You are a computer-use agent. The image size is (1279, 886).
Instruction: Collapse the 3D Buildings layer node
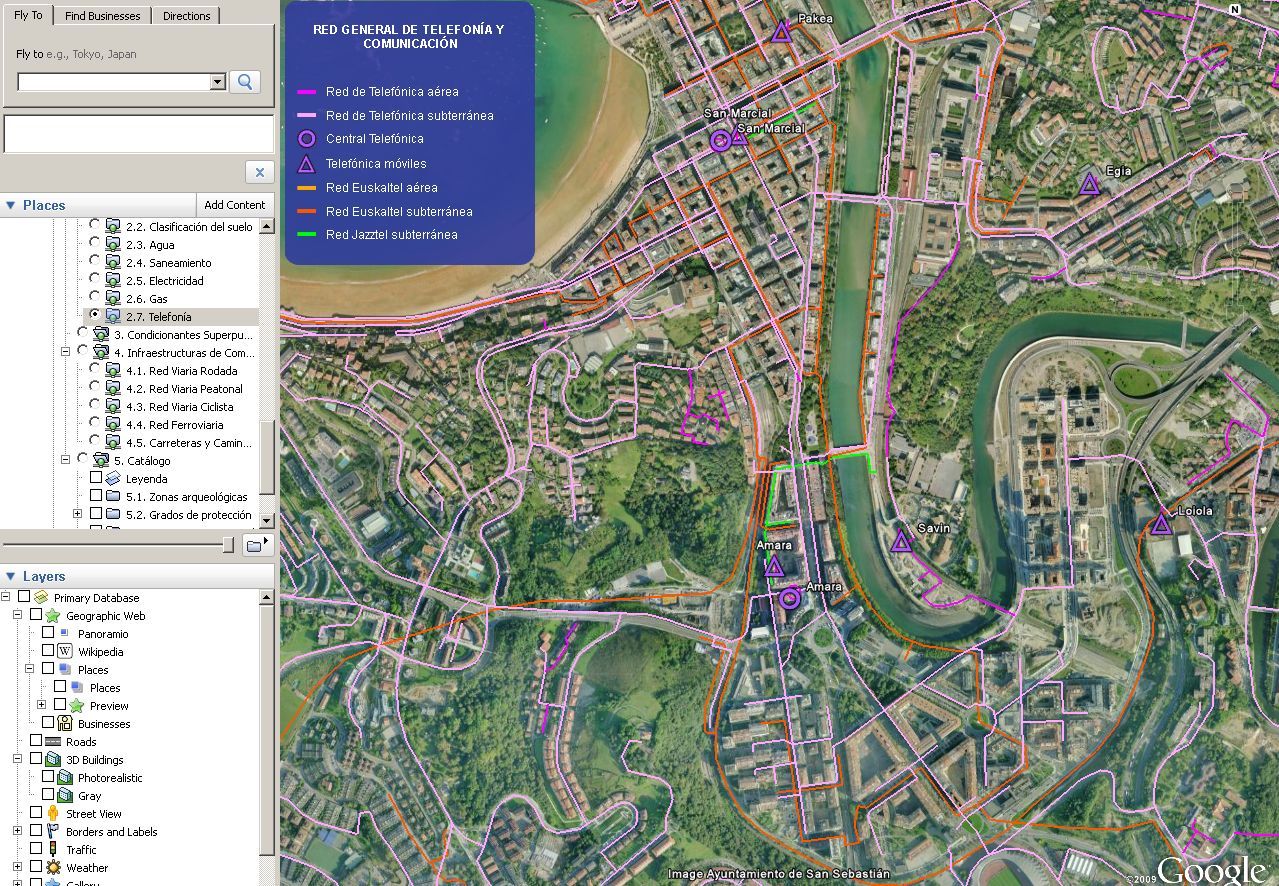[x=18, y=760]
